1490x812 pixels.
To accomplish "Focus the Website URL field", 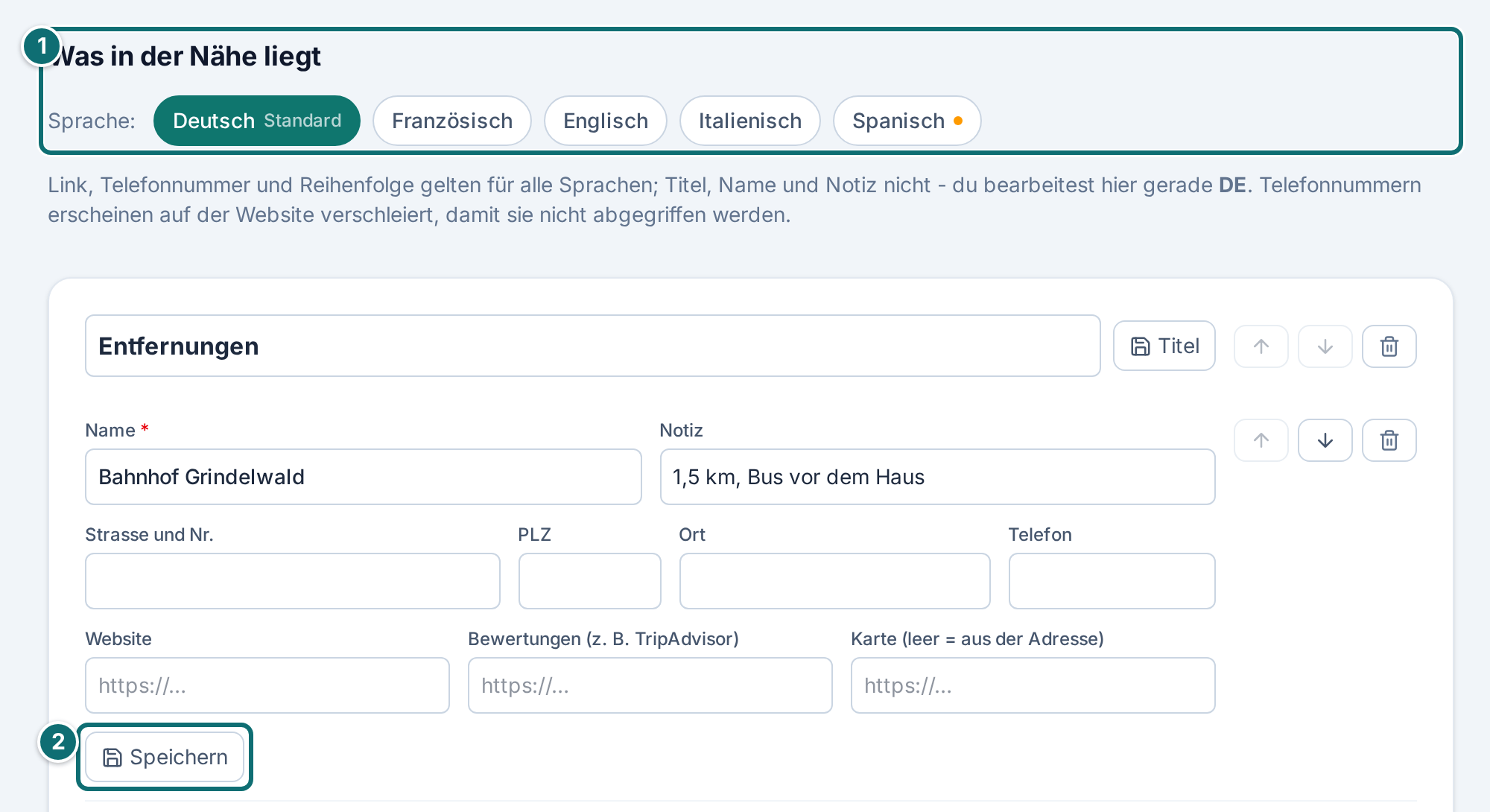I will tap(267, 685).
